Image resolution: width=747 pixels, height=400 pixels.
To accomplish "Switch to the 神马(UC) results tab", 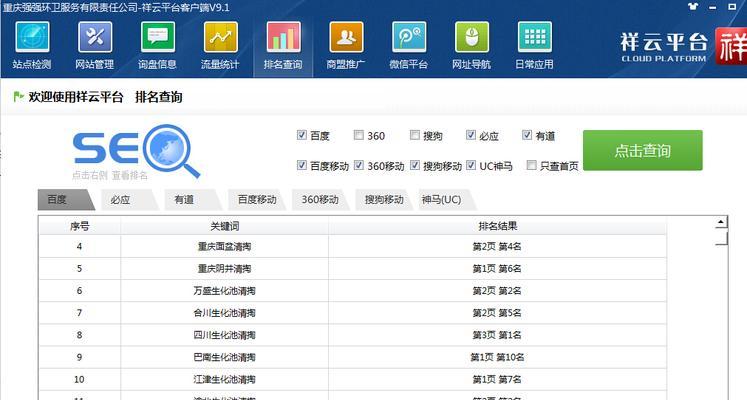I will pyautogui.click(x=446, y=200).
